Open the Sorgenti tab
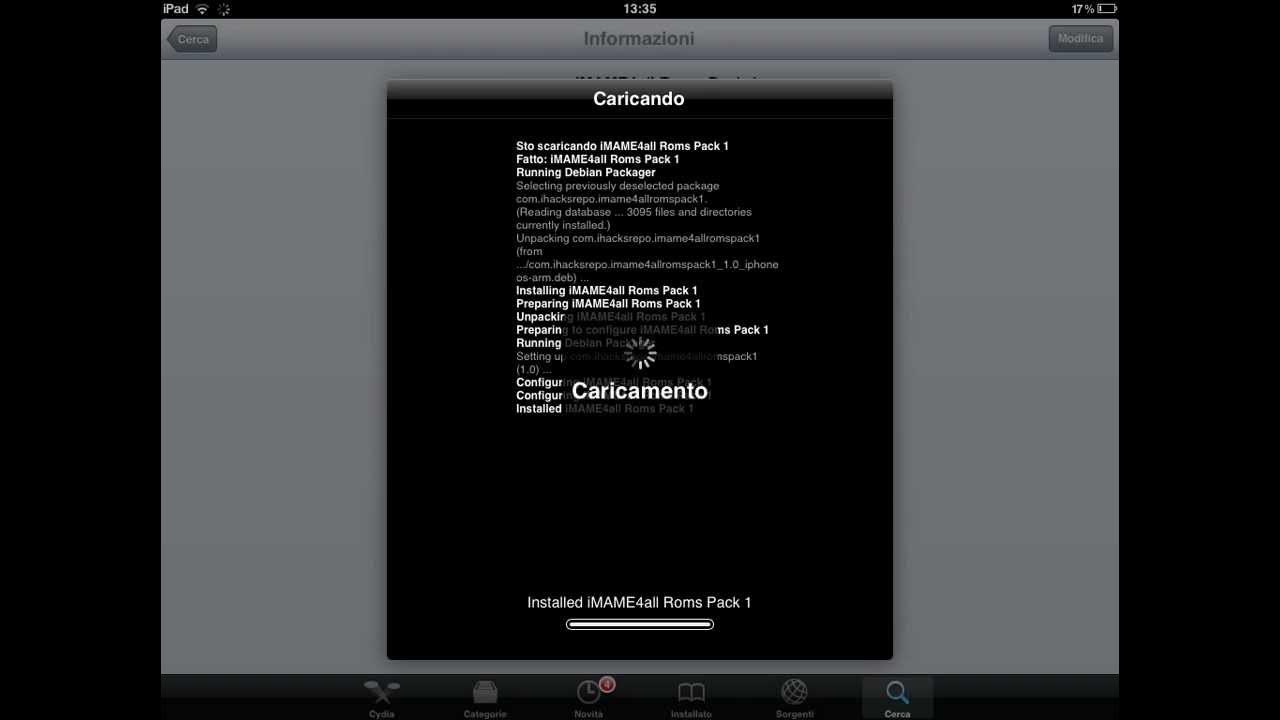 click(794, 698)
